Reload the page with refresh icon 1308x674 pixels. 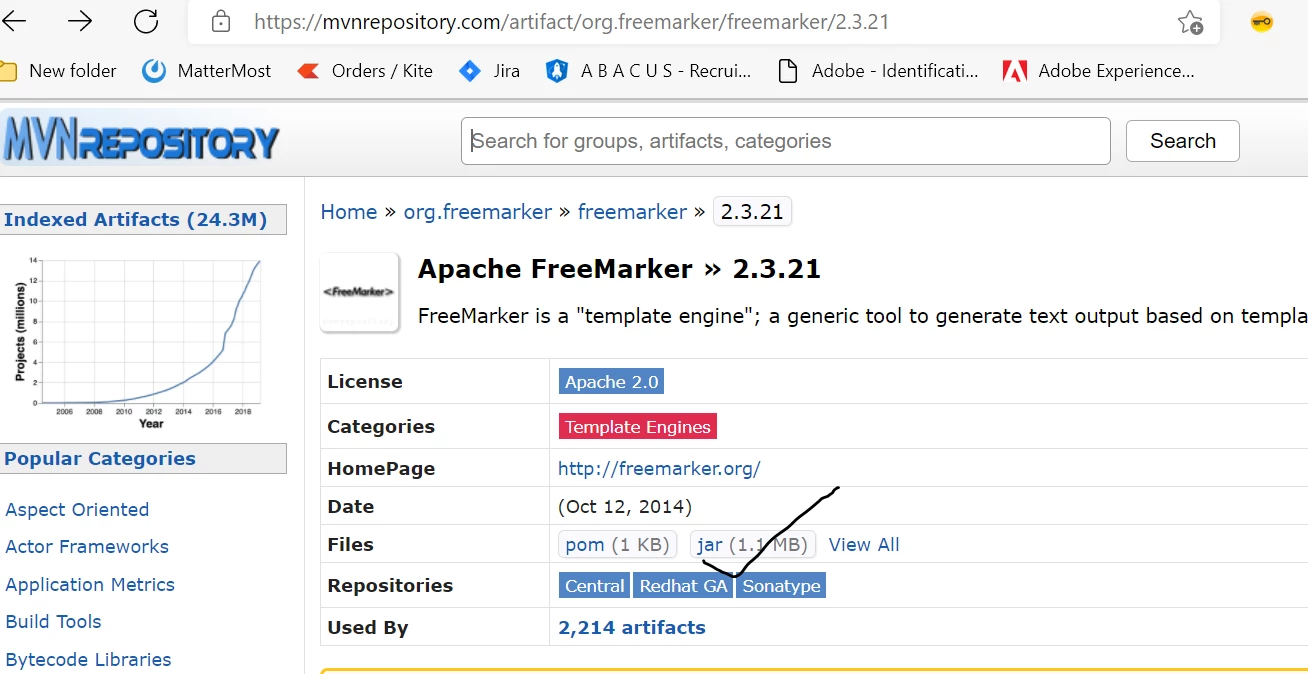tap(146, 21)
